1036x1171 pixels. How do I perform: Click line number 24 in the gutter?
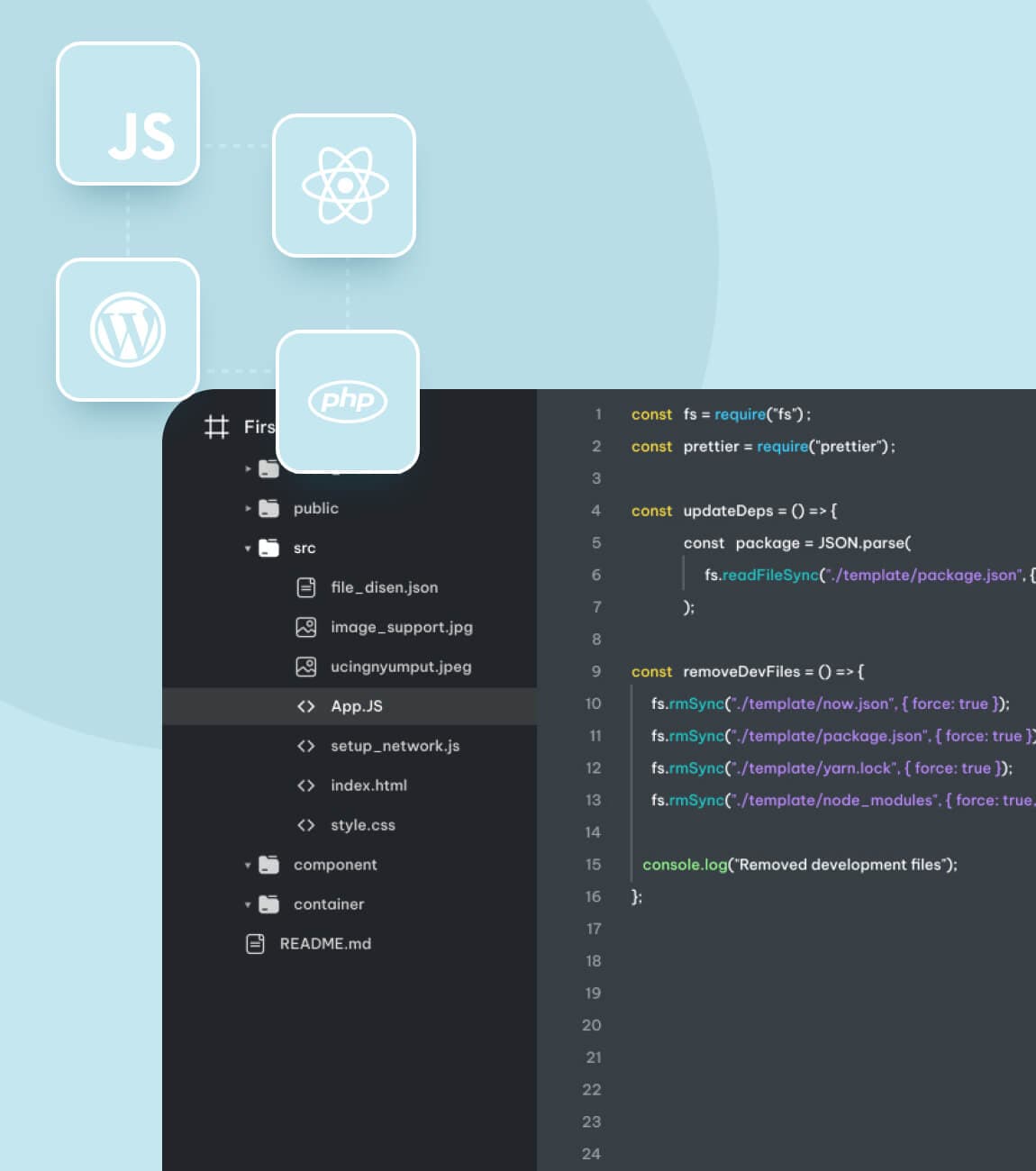(x=591, y=1154)
